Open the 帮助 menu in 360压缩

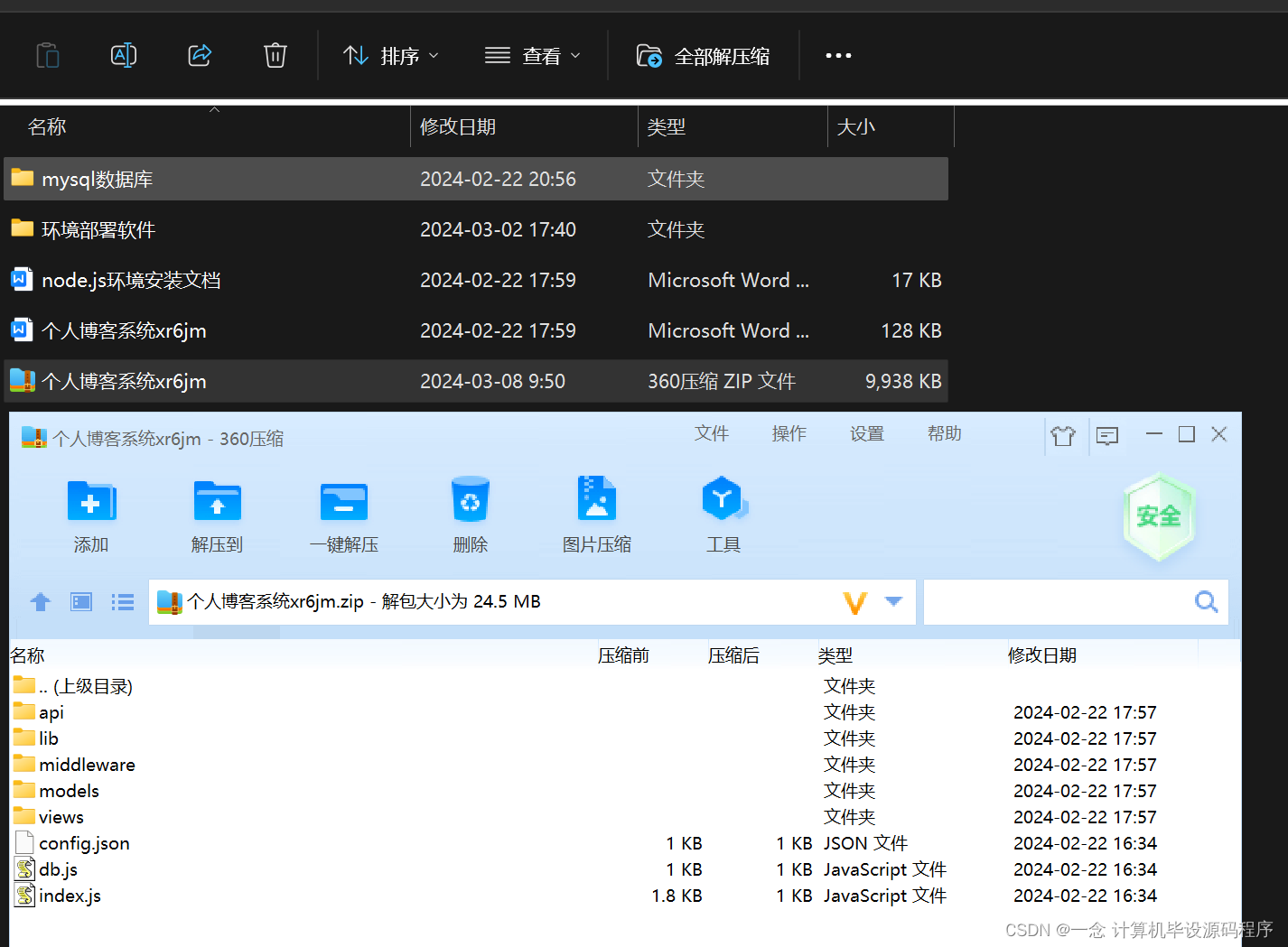click(943, 434)
